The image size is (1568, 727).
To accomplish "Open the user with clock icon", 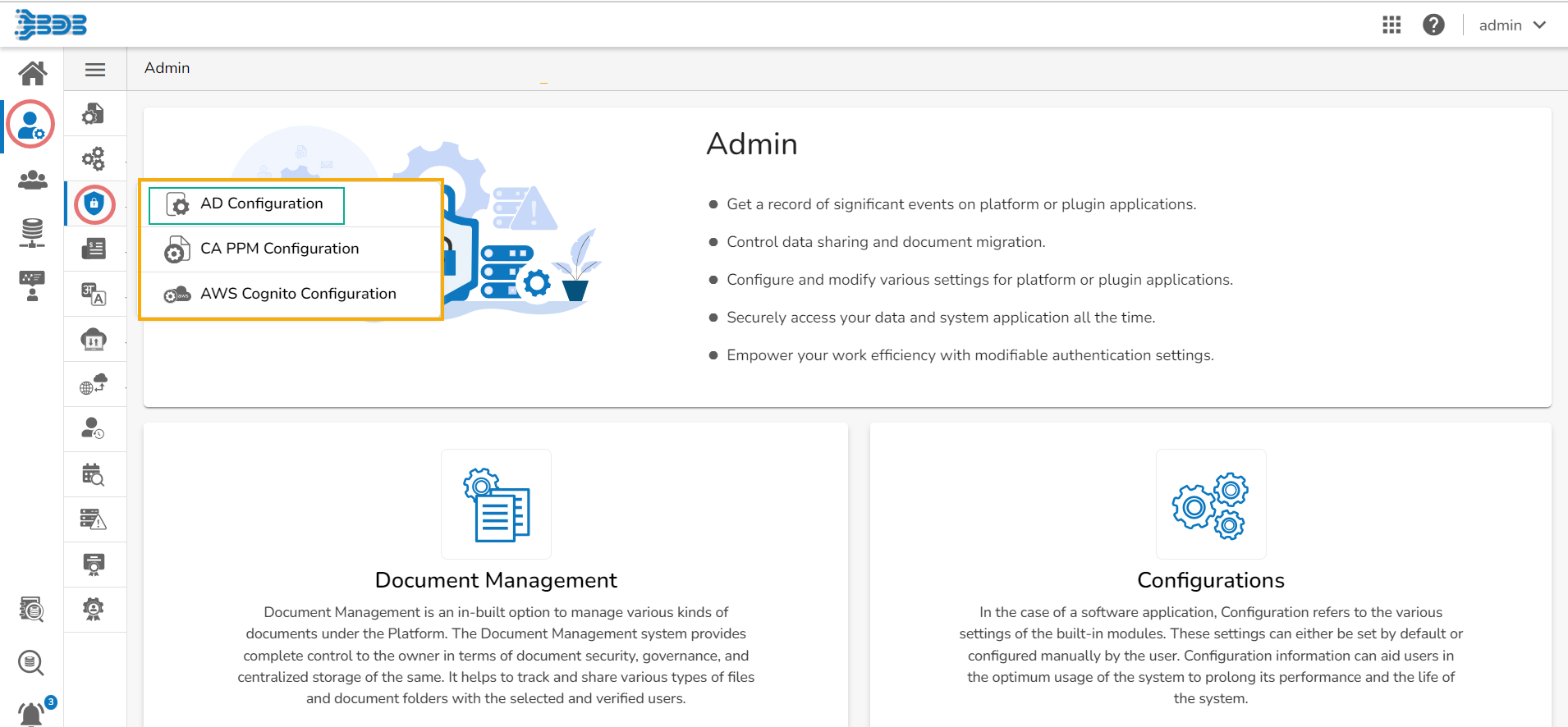I will (94, 429).
